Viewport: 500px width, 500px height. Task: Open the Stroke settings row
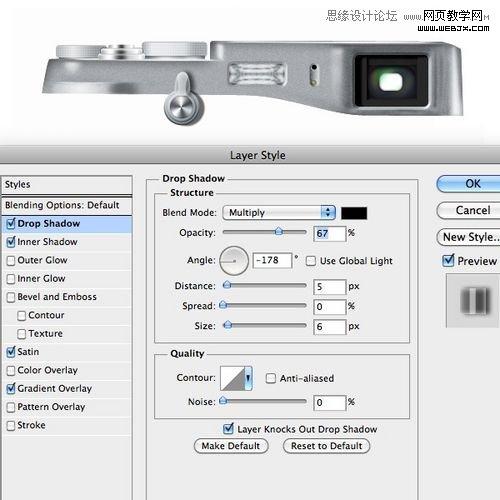(67, 425)
